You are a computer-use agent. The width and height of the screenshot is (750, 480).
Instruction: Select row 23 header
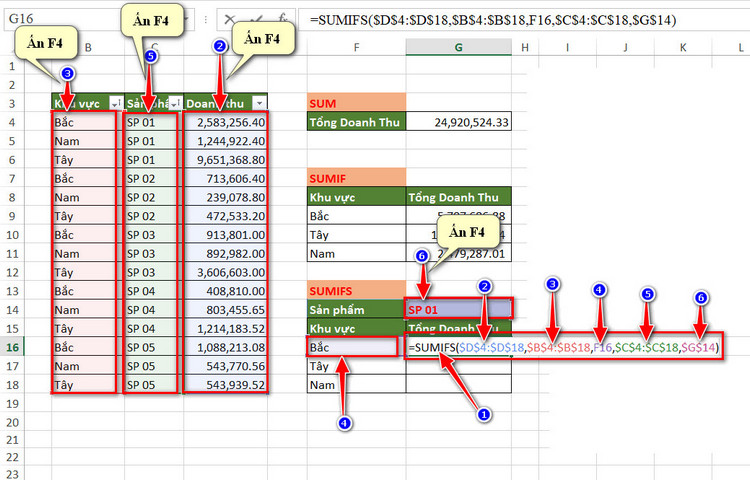point(12,474)
